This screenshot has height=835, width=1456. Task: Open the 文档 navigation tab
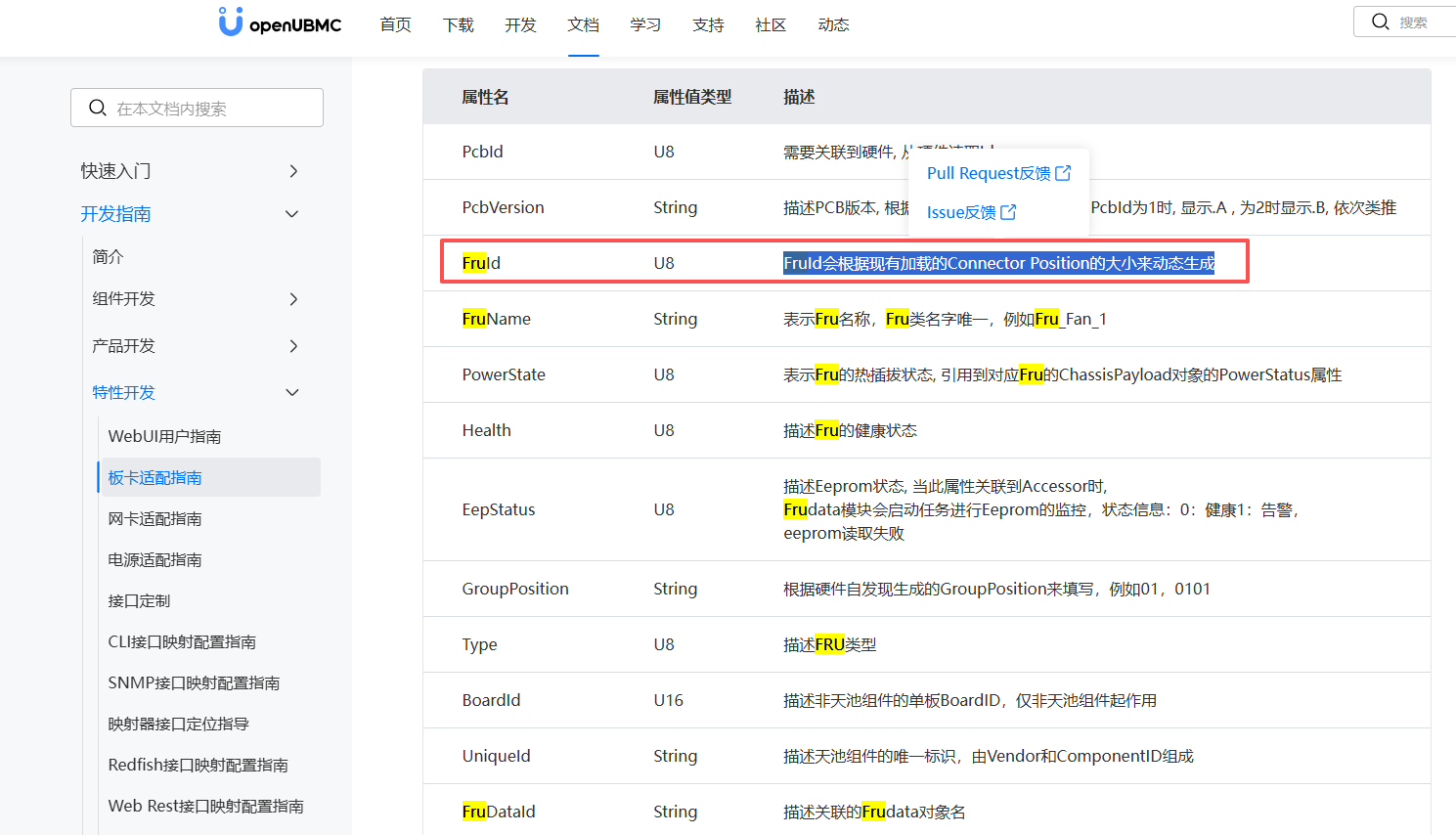[583, 25]
